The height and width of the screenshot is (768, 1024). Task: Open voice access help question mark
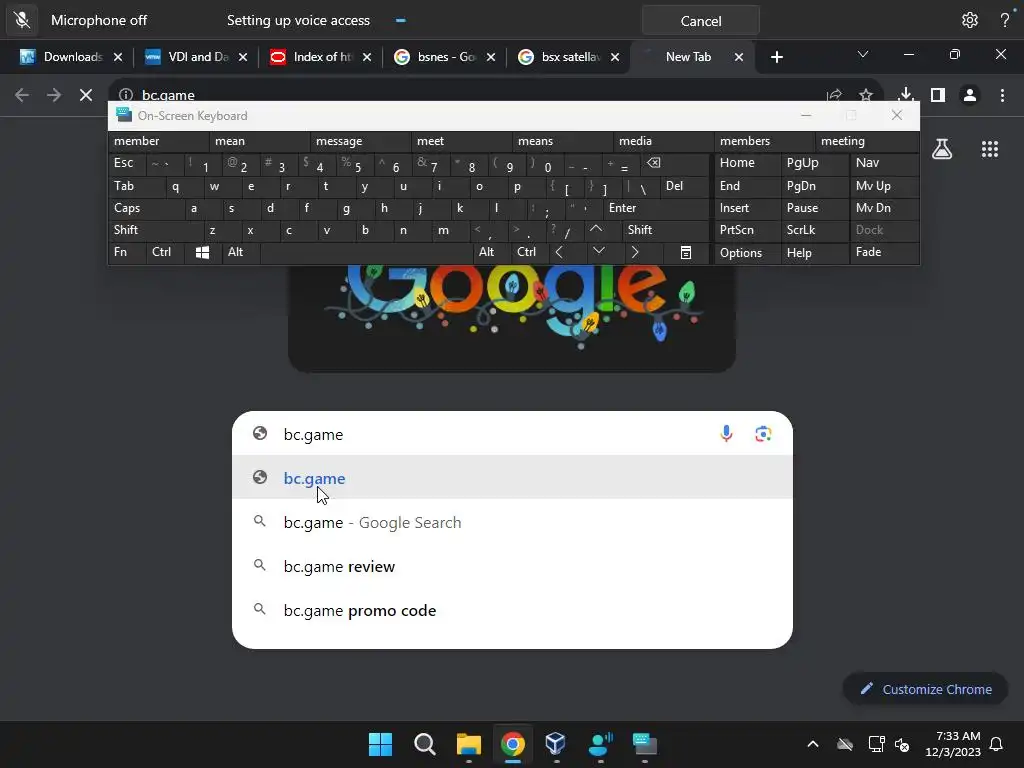1004,20
